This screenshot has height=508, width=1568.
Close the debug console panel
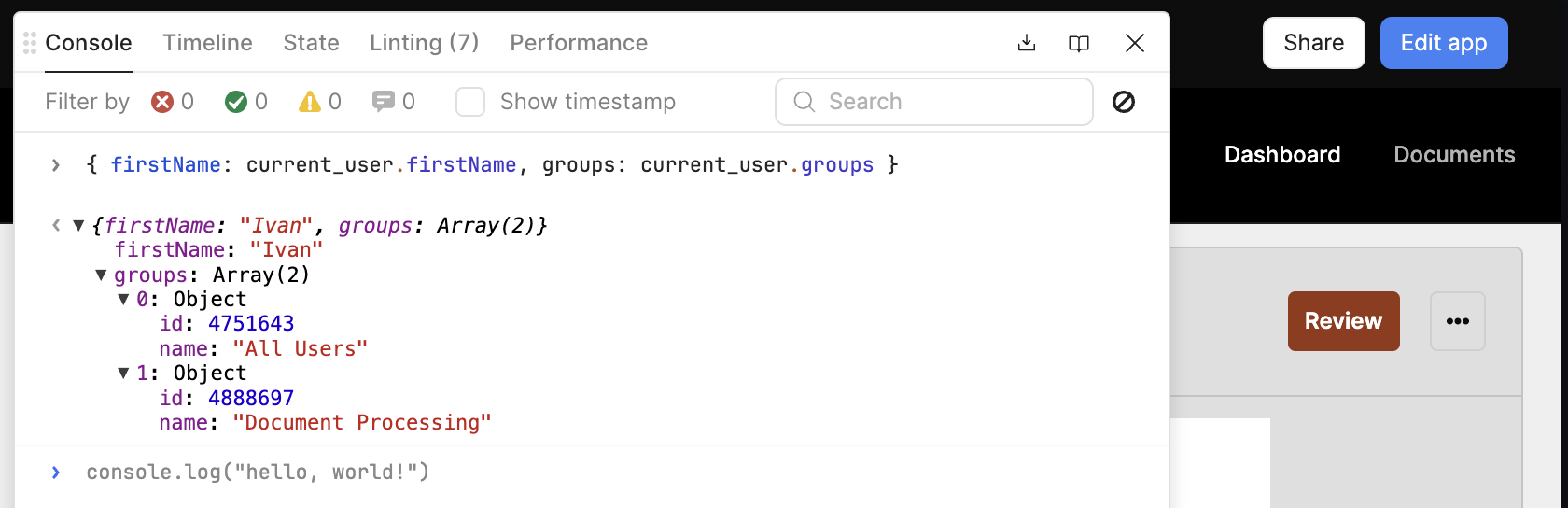coord(1135,43)
